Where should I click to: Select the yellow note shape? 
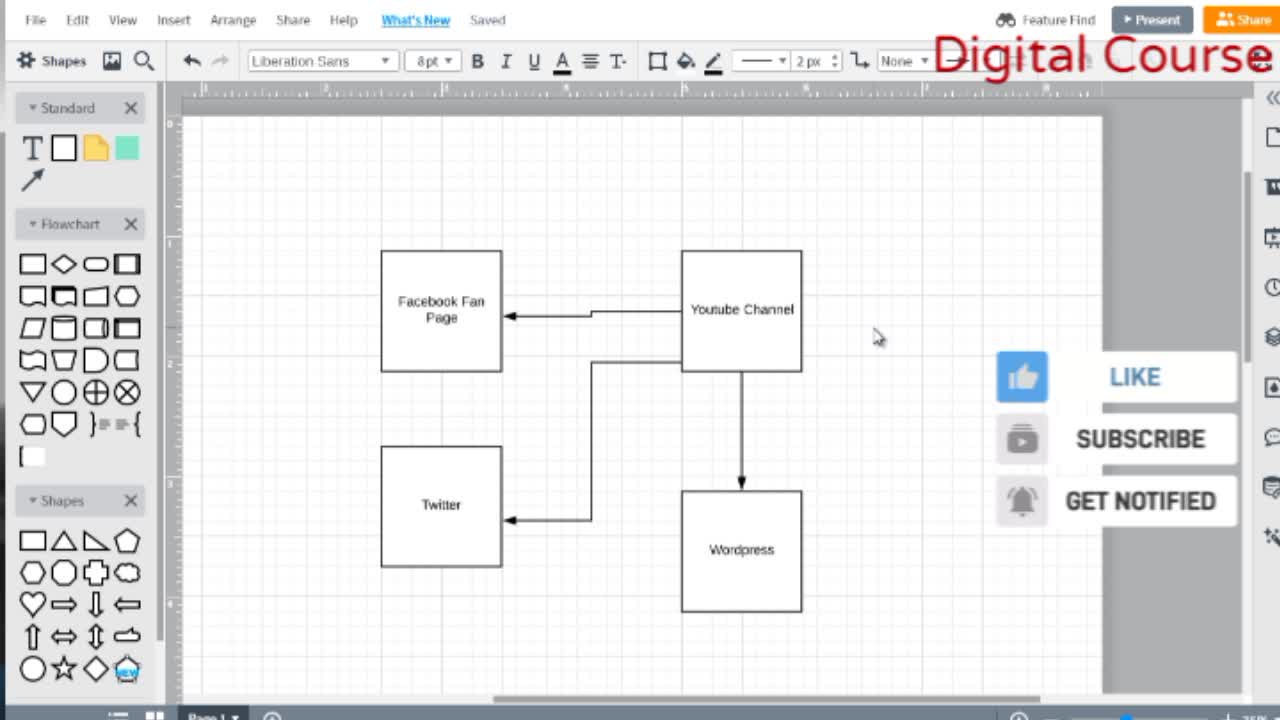[96, 149]
